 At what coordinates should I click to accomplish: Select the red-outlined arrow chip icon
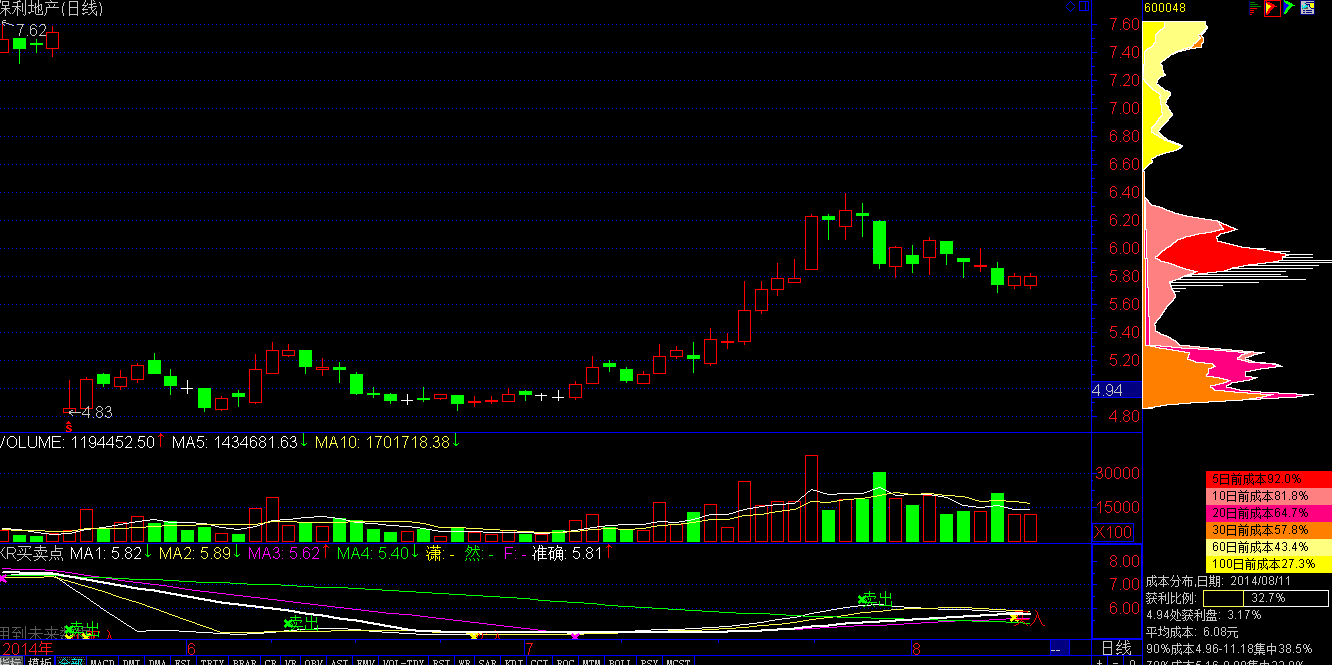pos(1272,8)
